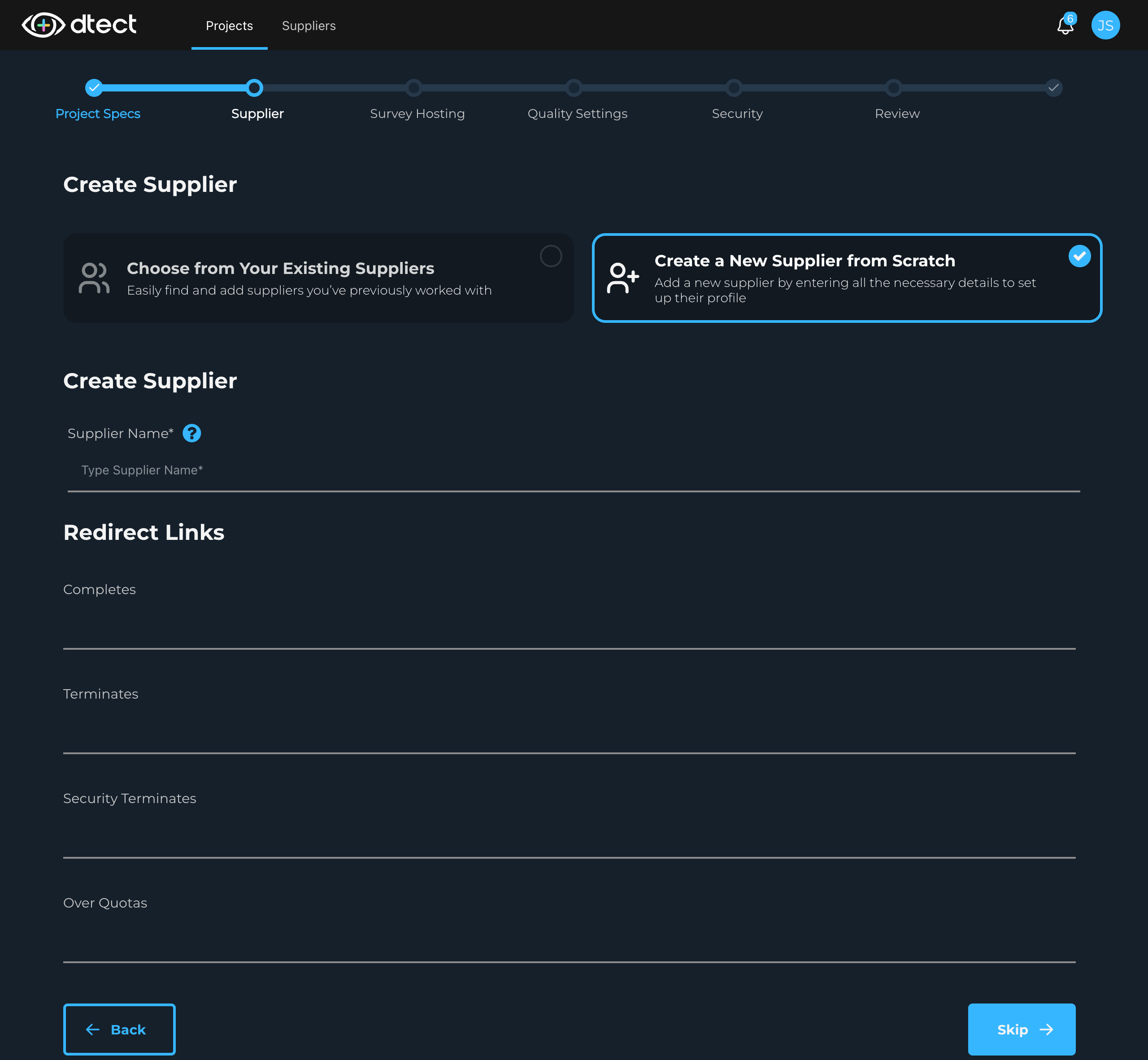The image size is (1148, 1060).
Task: Click the help question mark icon
Action: click(x=191, y=433)
